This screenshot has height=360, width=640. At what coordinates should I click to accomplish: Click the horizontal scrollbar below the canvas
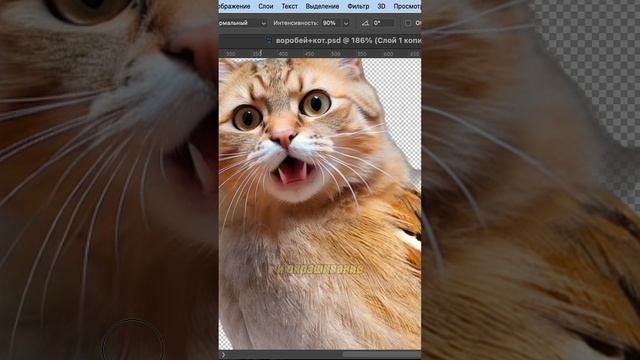[381, 354]
